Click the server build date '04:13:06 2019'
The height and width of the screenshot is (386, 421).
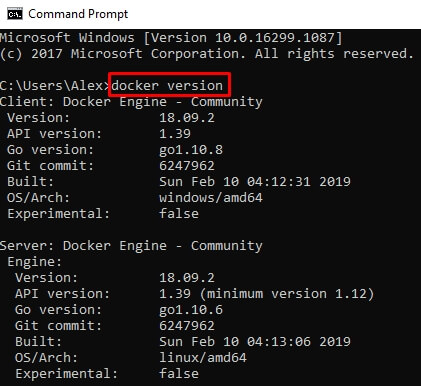coord(299,342)
